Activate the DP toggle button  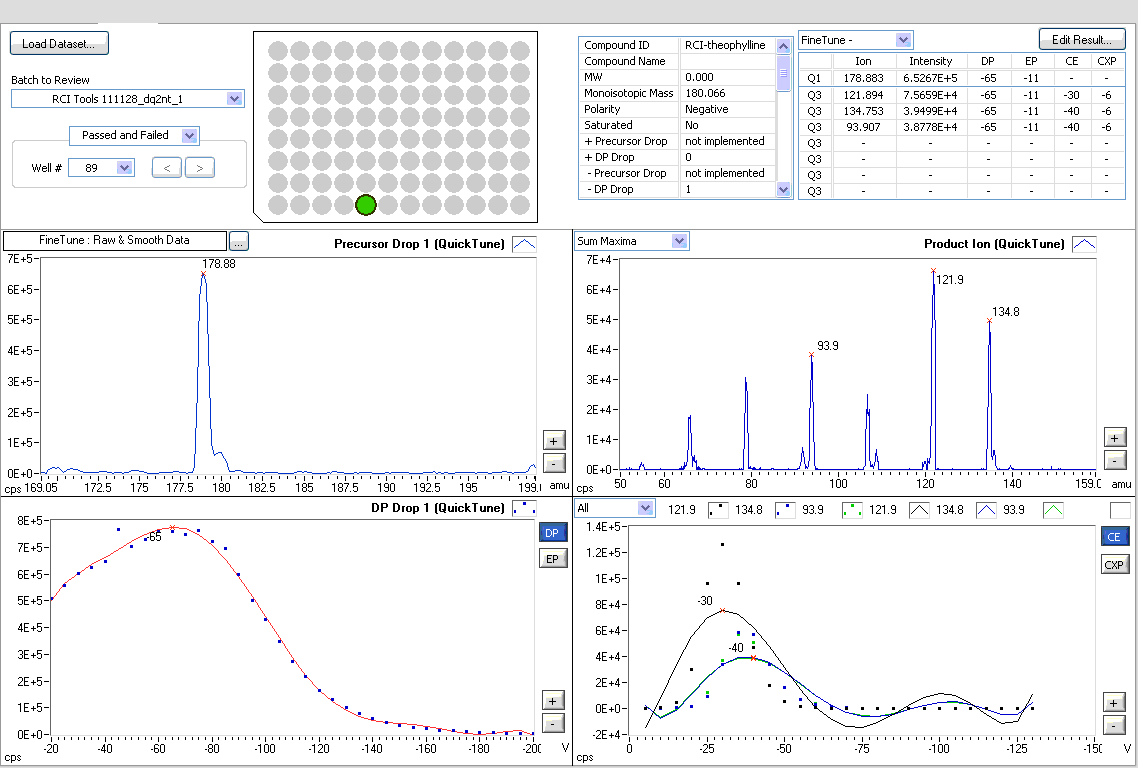tap(552, 533)
